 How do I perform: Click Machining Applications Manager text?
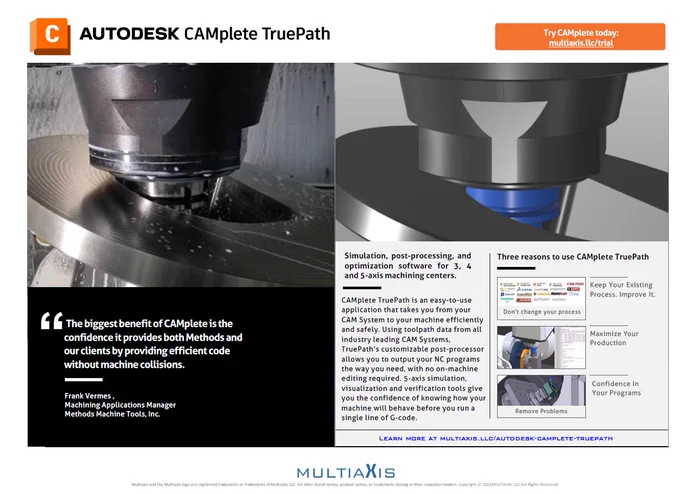[120, 405]
